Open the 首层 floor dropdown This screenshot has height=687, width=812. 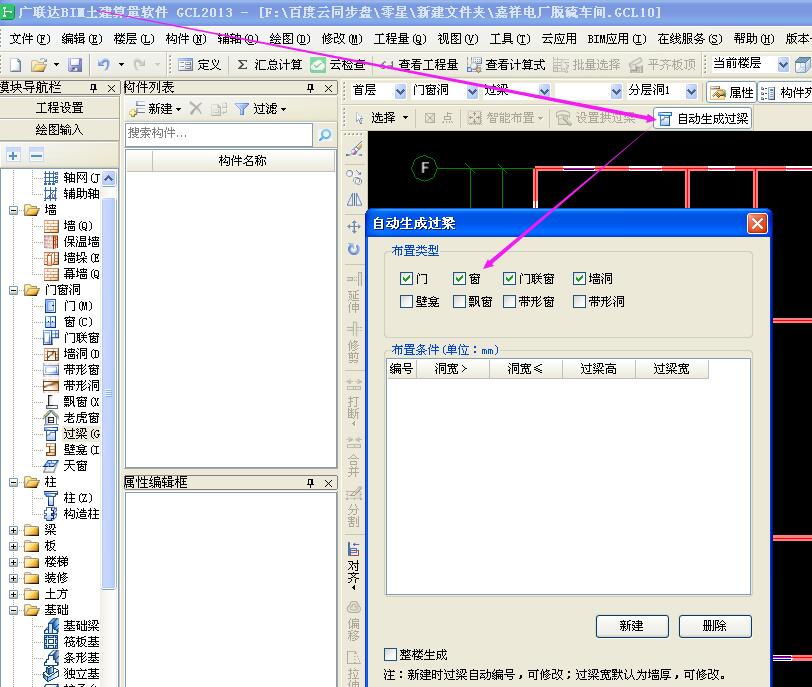point(400,92)
